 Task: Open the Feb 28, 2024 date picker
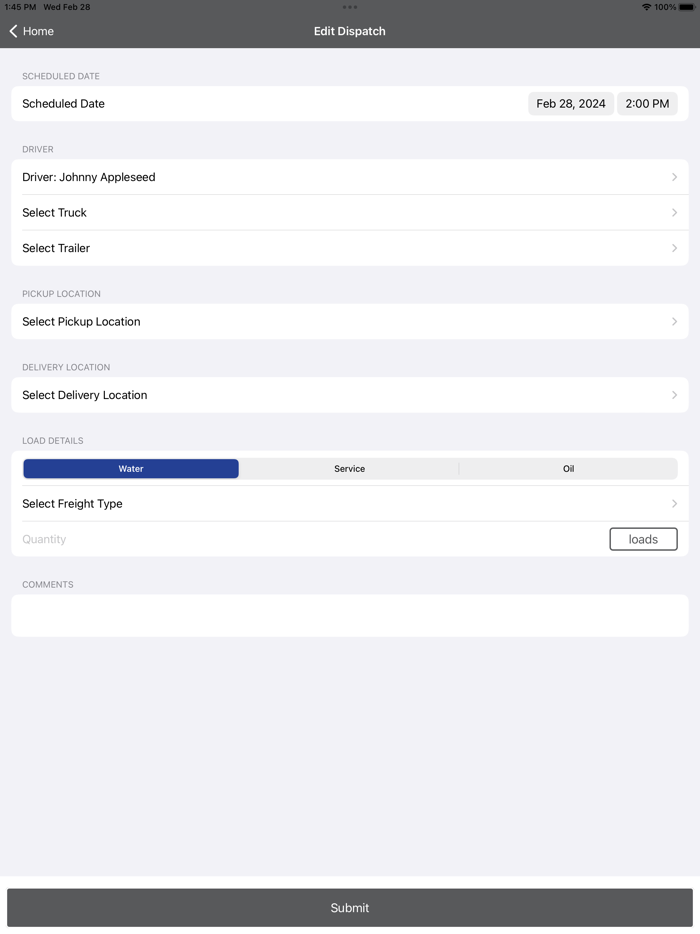(x=570, y=103)
